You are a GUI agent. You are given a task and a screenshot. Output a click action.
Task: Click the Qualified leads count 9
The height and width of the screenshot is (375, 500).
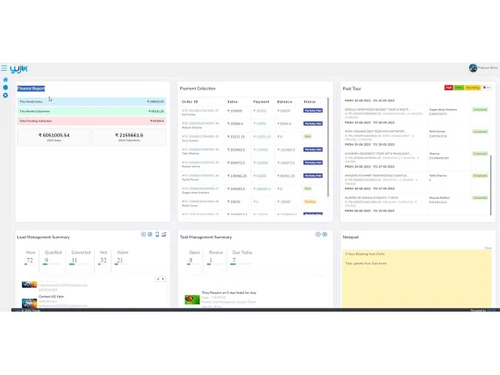(47, 260)
